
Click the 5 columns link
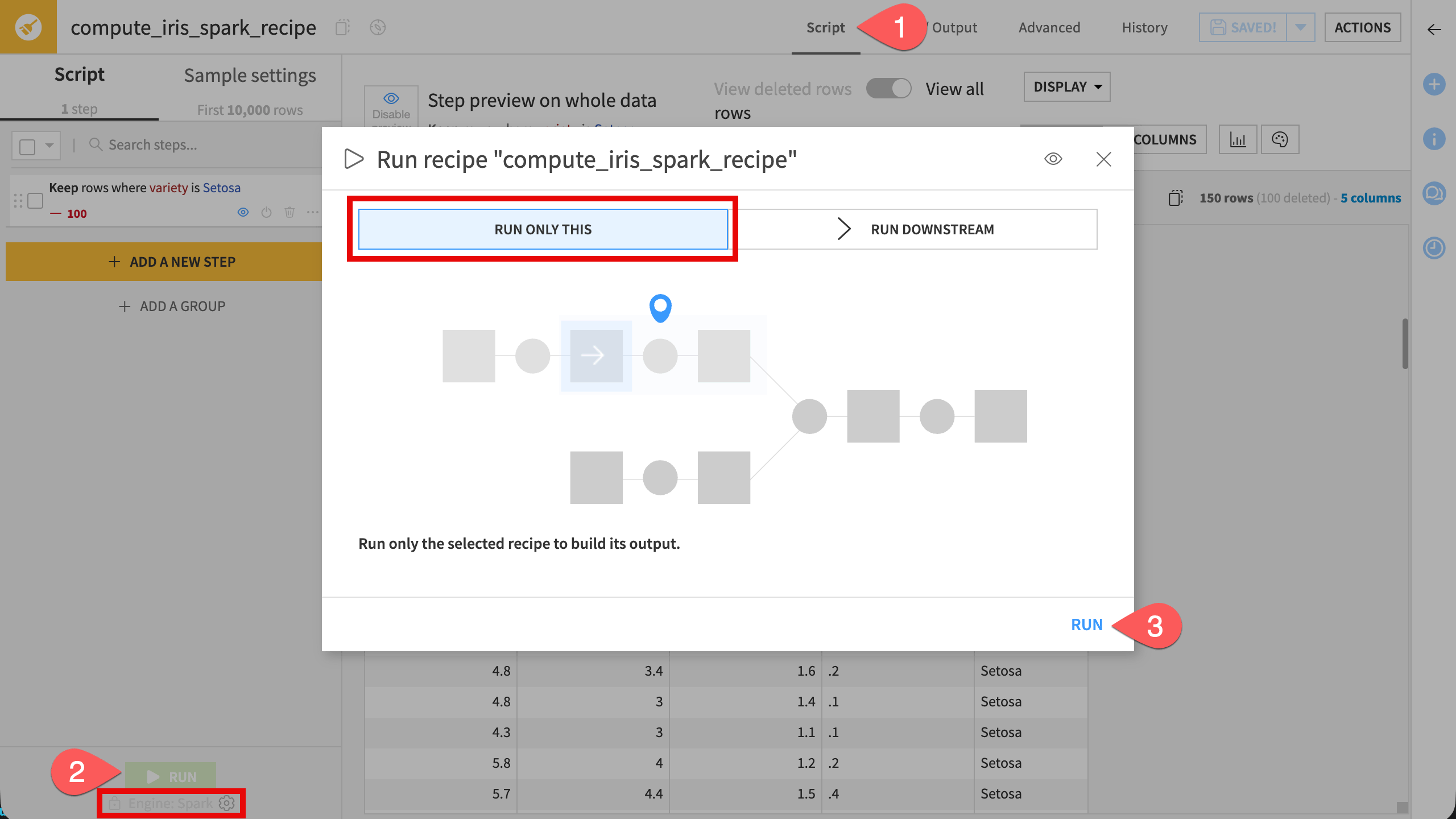tap(1371, 198)
